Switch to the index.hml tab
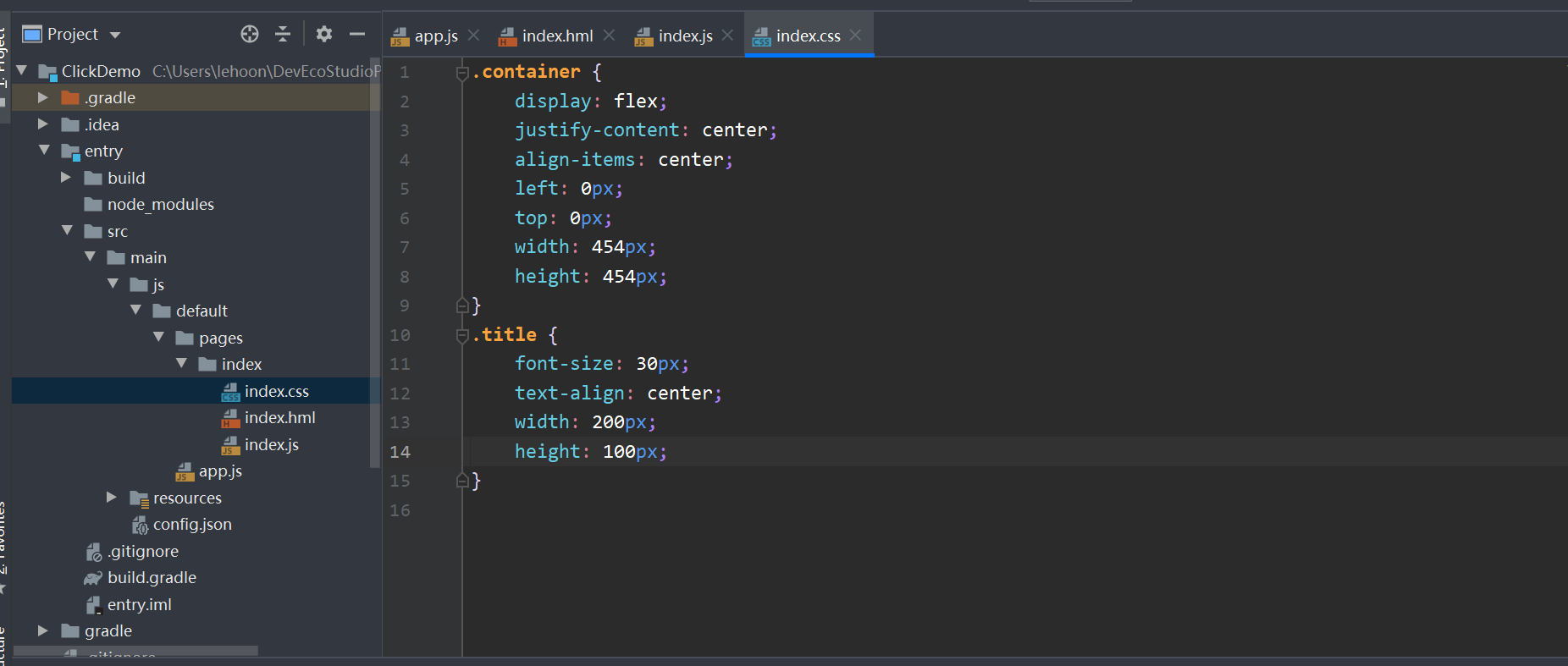The image size is (1568, 666). pyautogui.click(x=556, y=36)
